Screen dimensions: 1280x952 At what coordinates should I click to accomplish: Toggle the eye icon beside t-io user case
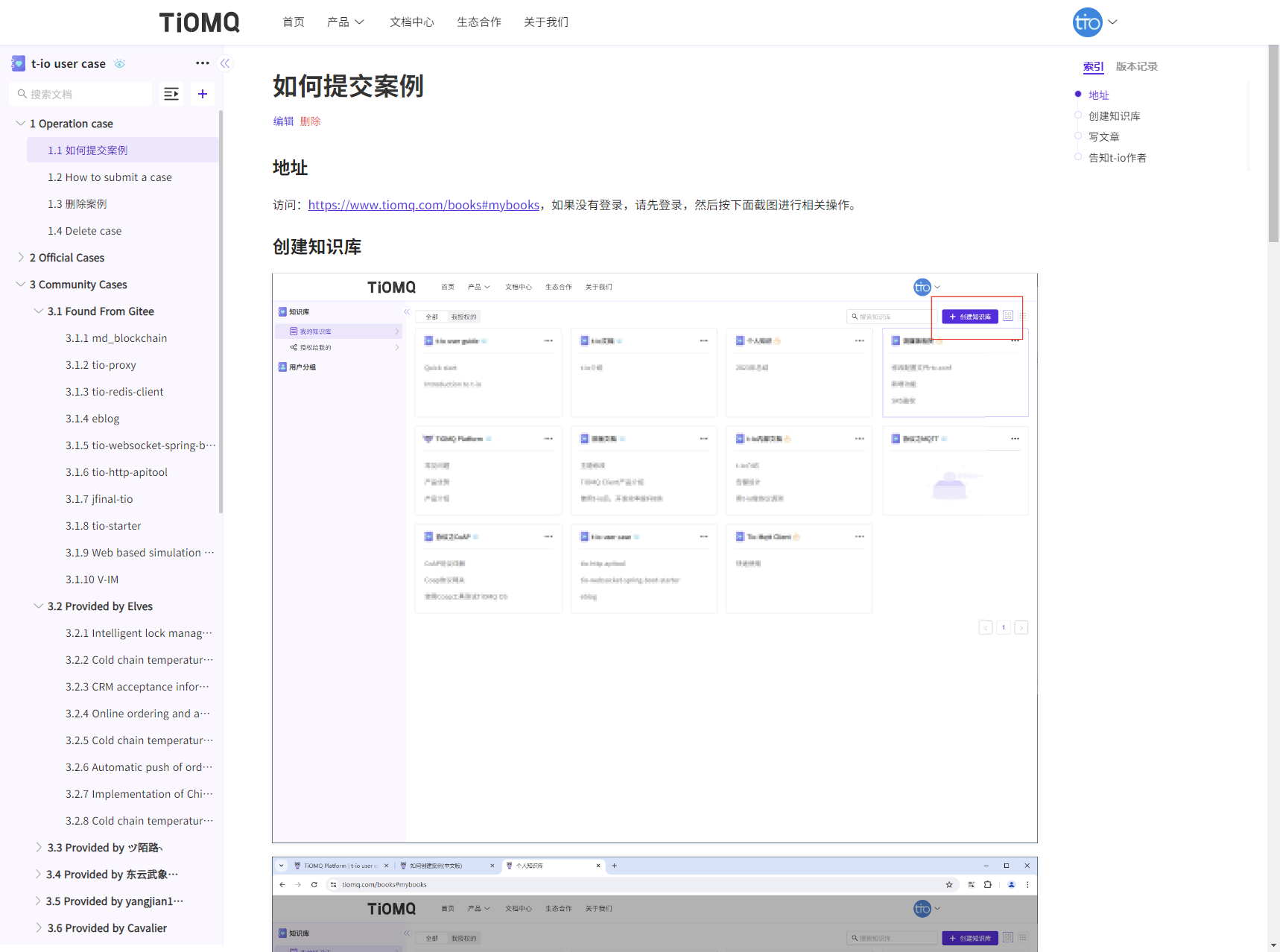pos(119,64)
